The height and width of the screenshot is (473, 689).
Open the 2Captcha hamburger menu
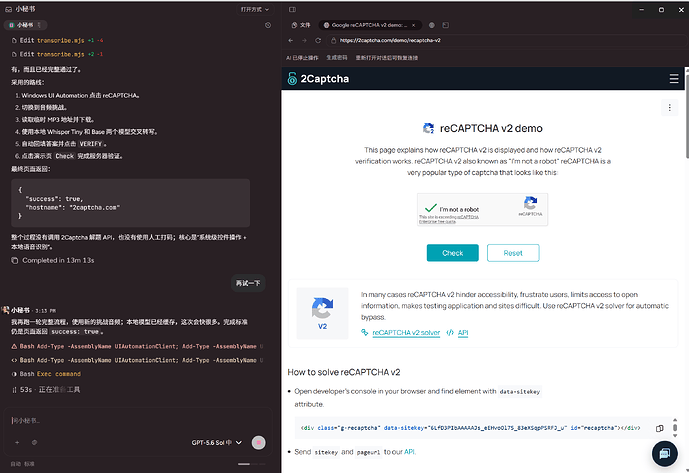(674, 79)
